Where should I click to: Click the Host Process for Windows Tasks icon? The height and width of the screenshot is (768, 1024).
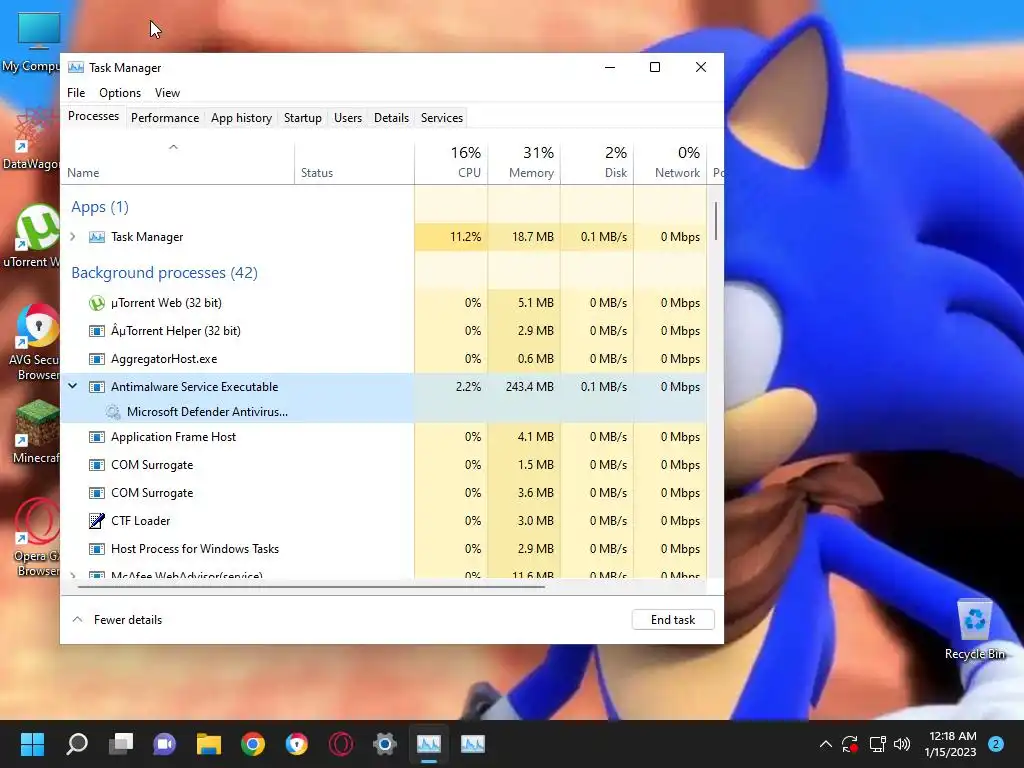click(x=97, y=549)
